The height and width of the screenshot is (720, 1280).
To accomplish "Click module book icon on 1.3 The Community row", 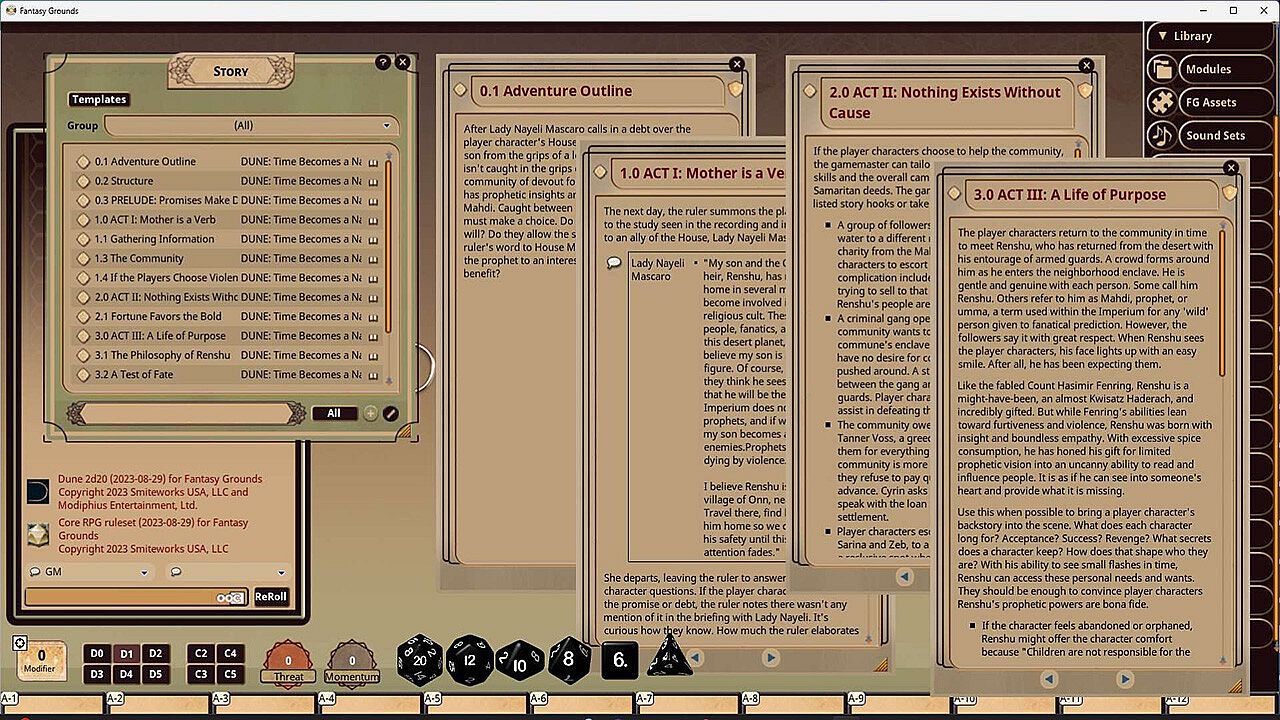I will pyautogui.click(x=372, y=259).
